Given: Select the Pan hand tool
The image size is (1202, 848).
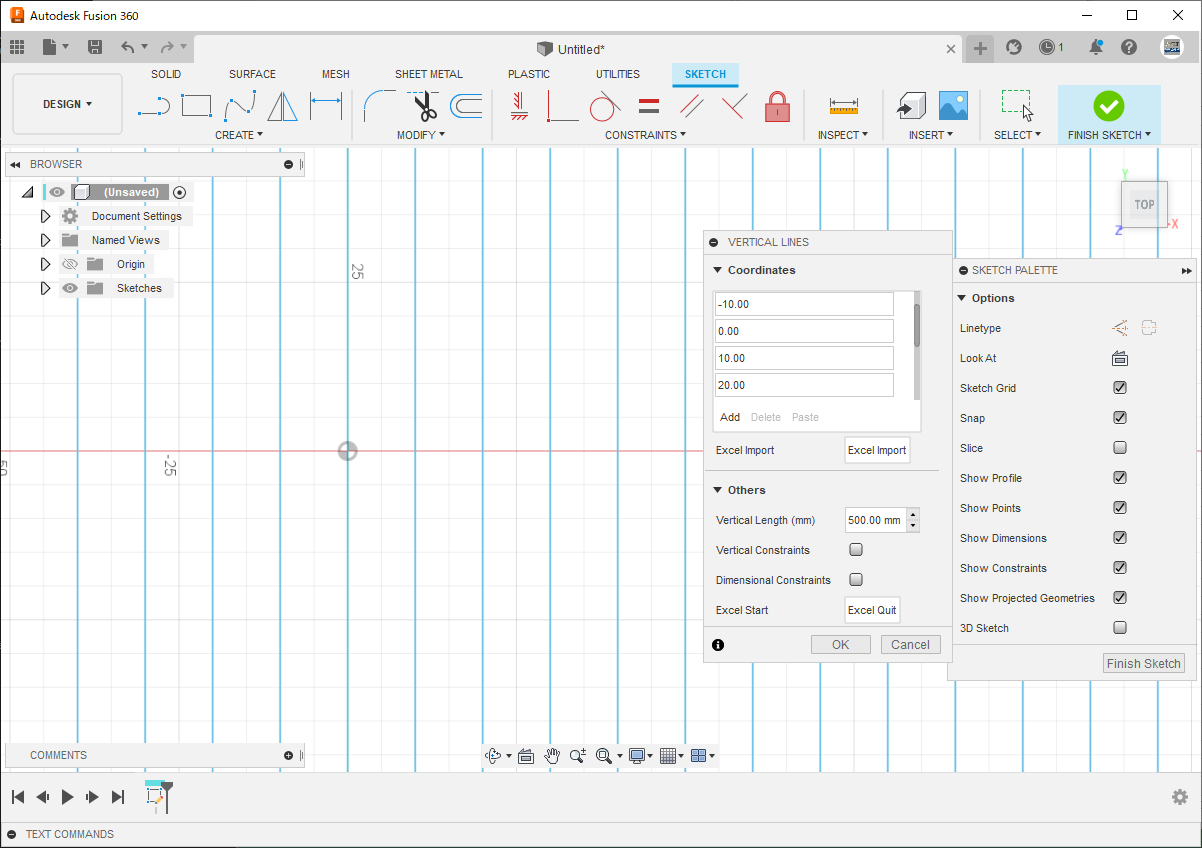Looking at the screenshot, I should [552, 756].
